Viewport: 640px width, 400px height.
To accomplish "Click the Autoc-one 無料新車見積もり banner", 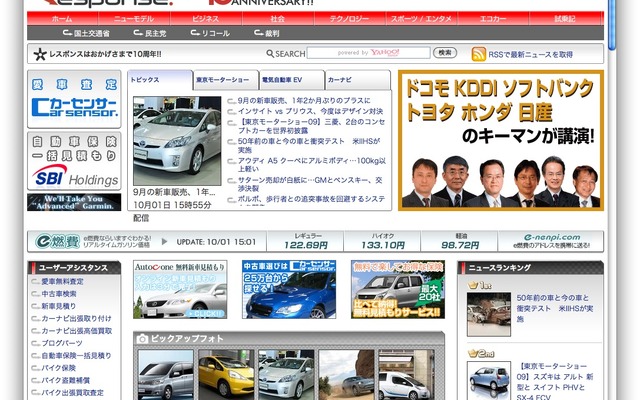I will tap(180, 289).
